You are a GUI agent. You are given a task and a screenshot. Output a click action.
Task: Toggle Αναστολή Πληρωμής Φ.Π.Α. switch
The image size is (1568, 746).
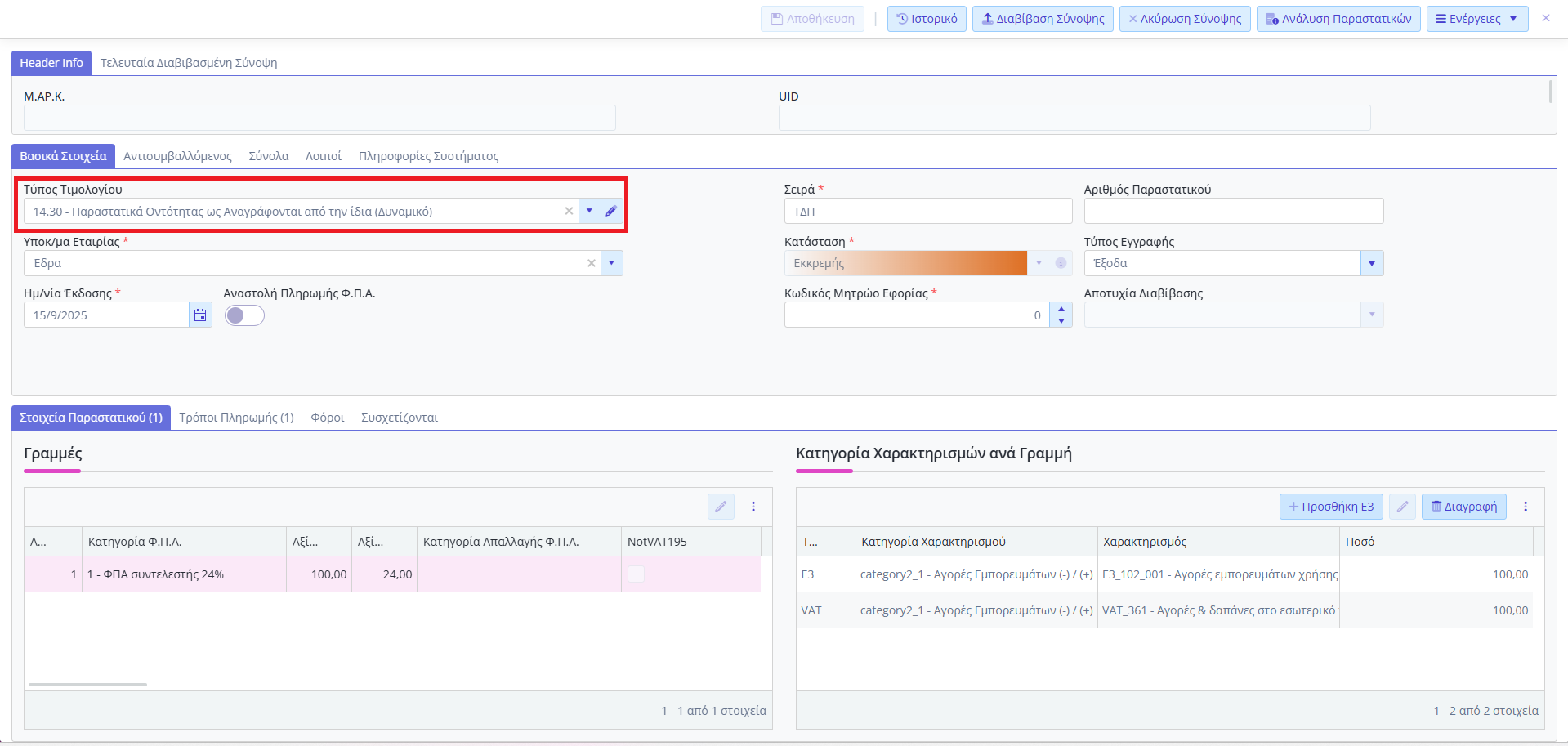(244, 315)
